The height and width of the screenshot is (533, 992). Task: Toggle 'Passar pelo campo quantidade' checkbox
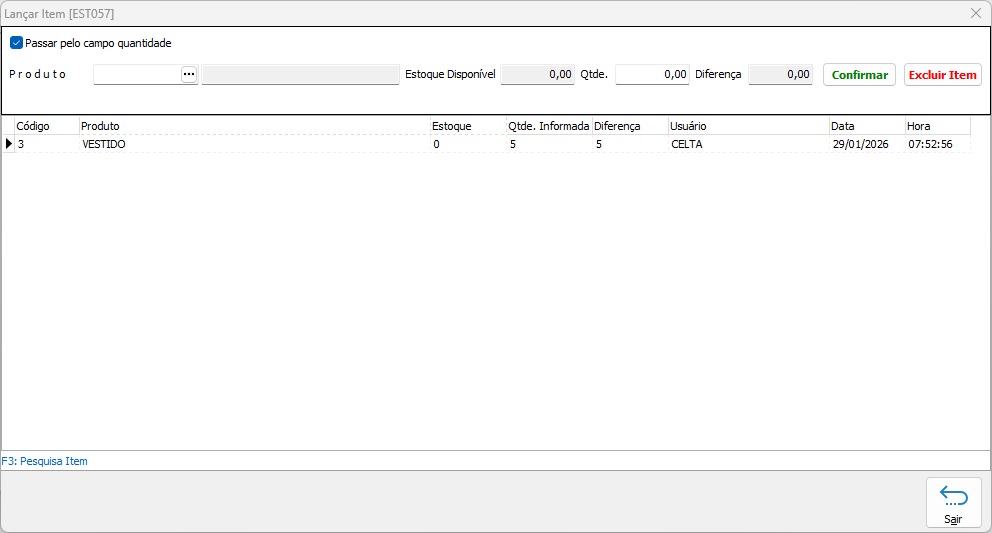(x=16, y=43)
